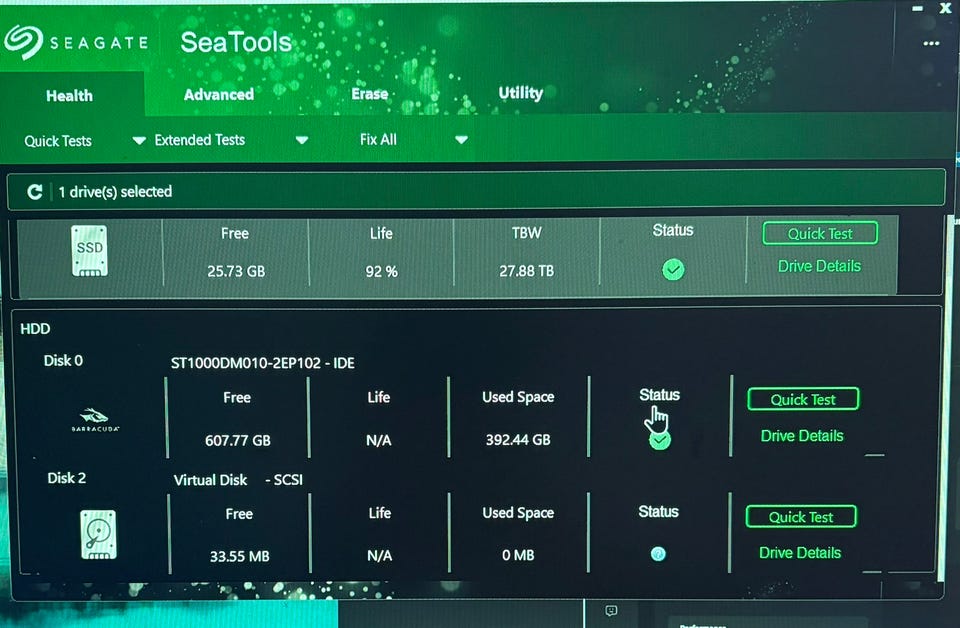This screenshot has width=960, height=628.
Task: Click the Fix All label
Action: pyautogui.click(x=378, y=140)
